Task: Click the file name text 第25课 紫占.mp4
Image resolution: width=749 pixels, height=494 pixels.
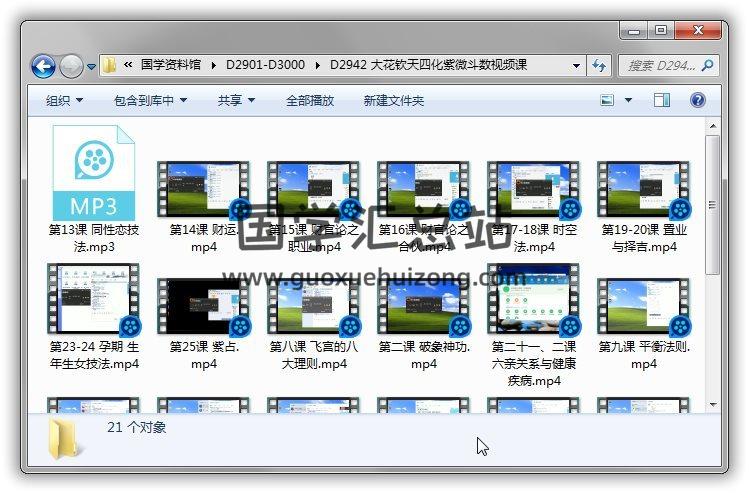Action: pos(204,355)
